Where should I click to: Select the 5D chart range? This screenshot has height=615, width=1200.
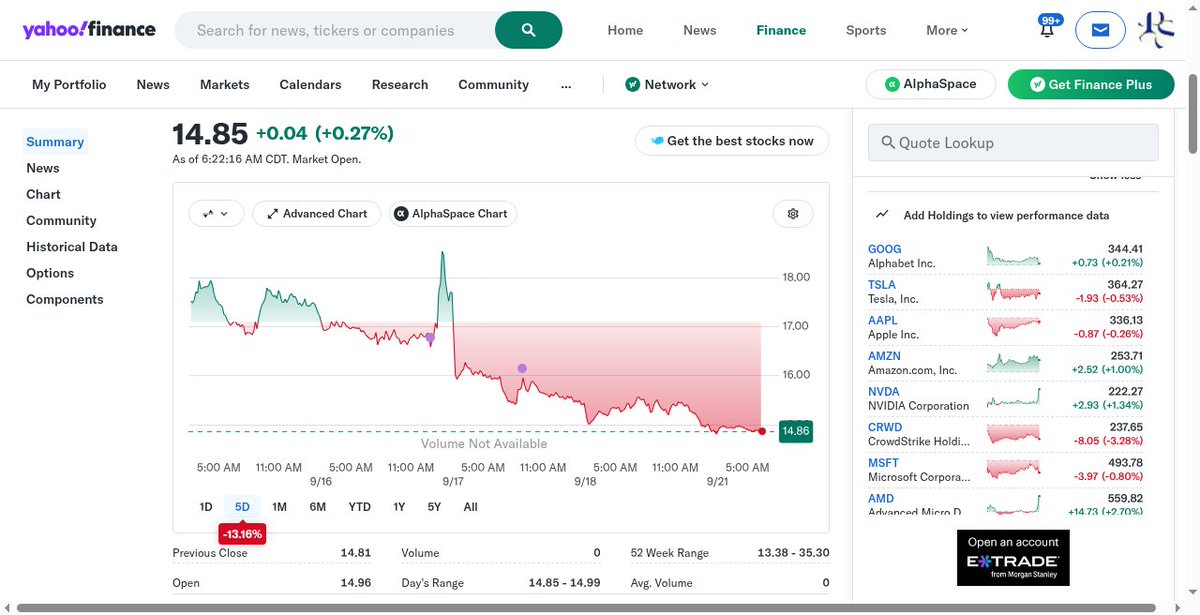242,507
